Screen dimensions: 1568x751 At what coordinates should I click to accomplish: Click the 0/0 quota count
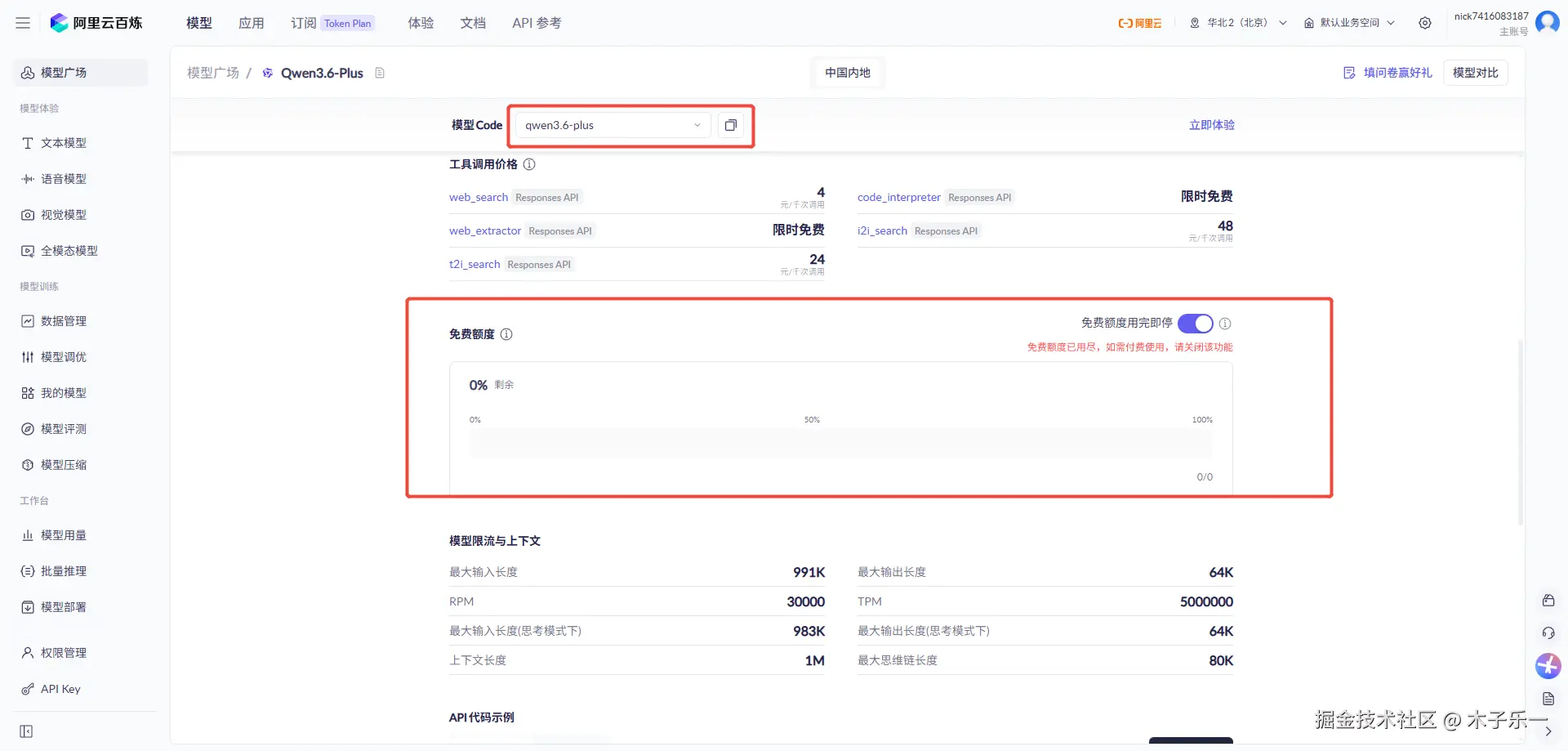click(x=1205, y=477)
